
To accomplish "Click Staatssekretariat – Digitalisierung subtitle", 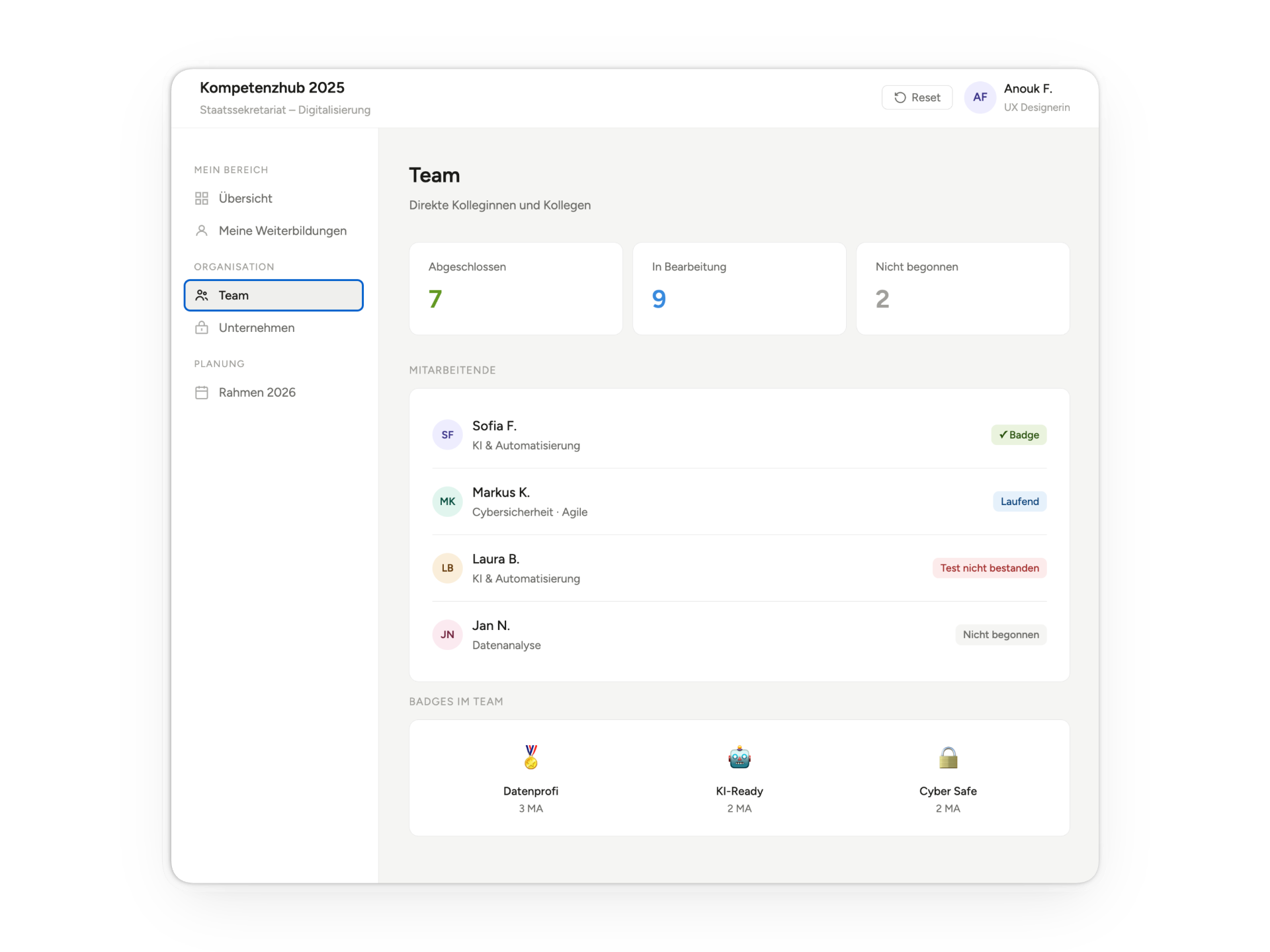I will click(285, 110).
